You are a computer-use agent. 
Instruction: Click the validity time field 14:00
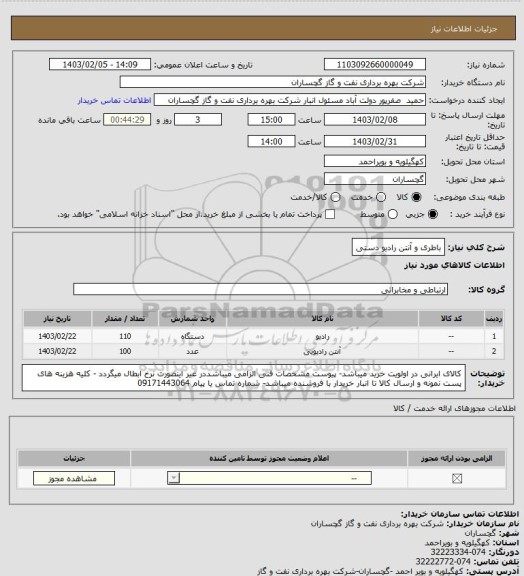tap(272, 141)
